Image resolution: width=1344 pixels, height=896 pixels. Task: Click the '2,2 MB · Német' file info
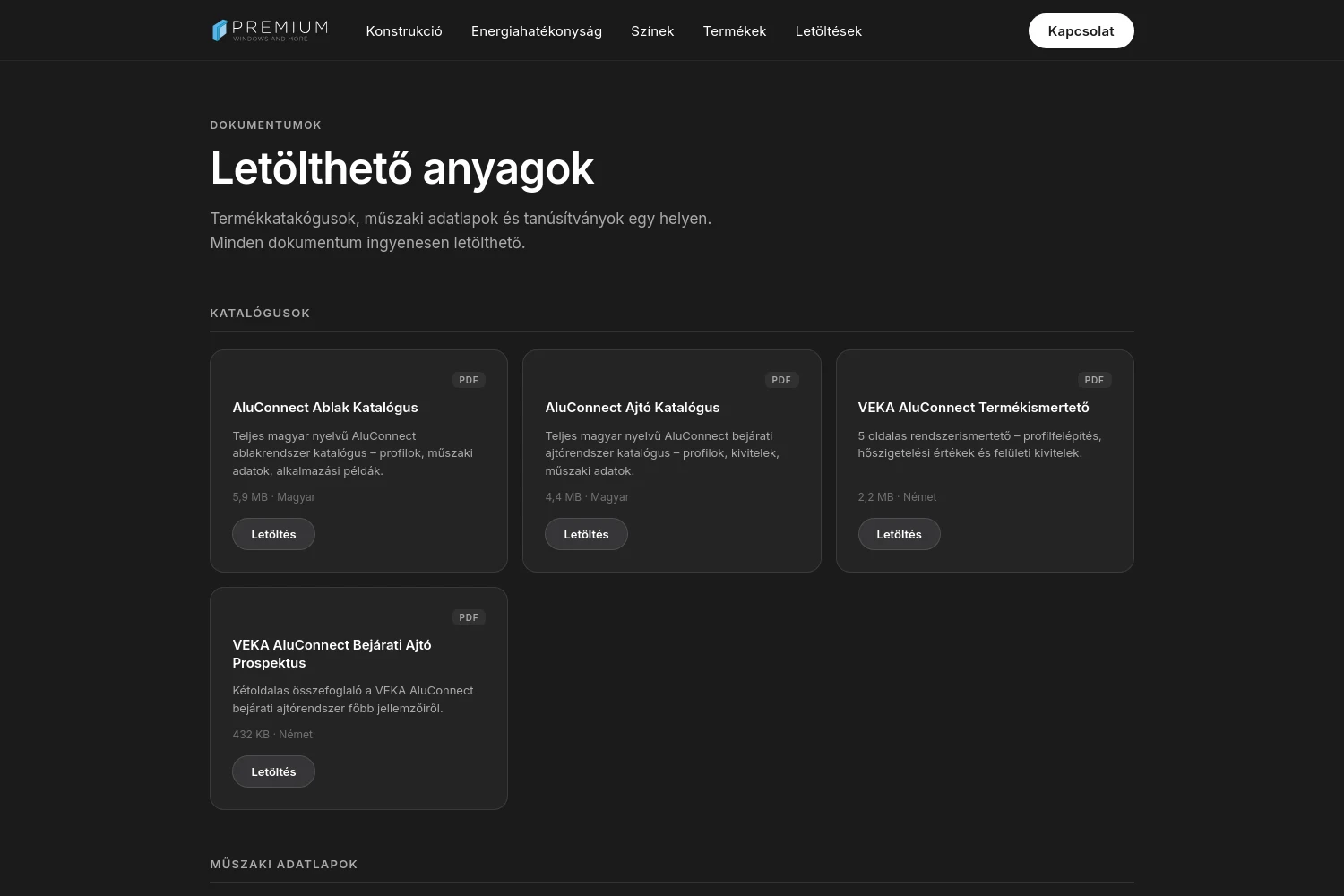tap(897, 497)
